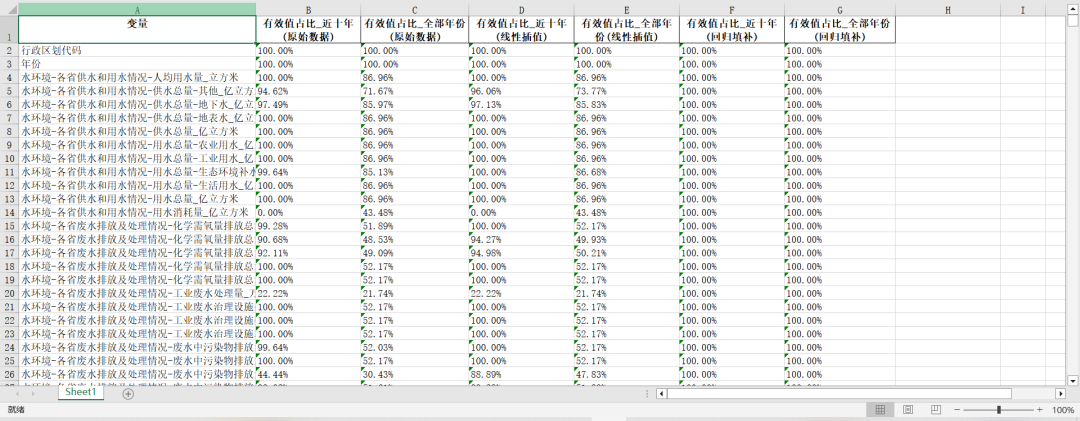The height and width of the screenshot is (421, 1080).
Task: Select column G header
Action: point(840,9)
